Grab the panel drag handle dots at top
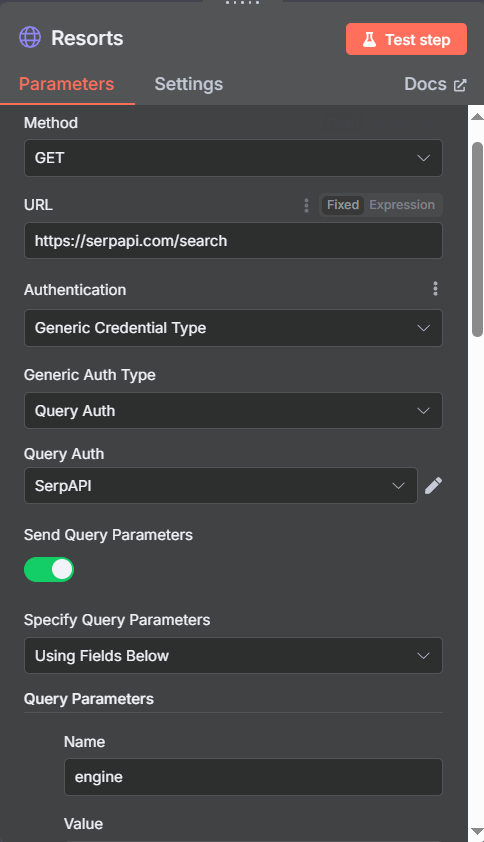Viewport: 484px width, 842px height. [243, 3]
